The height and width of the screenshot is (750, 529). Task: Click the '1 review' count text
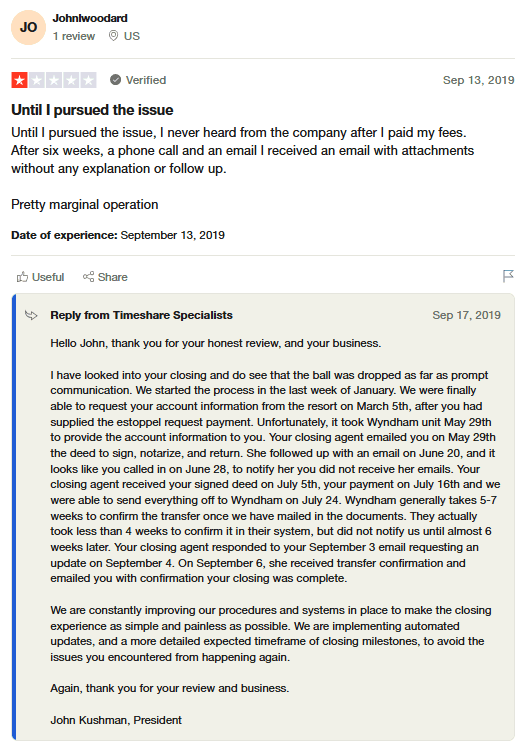[74, 36]
